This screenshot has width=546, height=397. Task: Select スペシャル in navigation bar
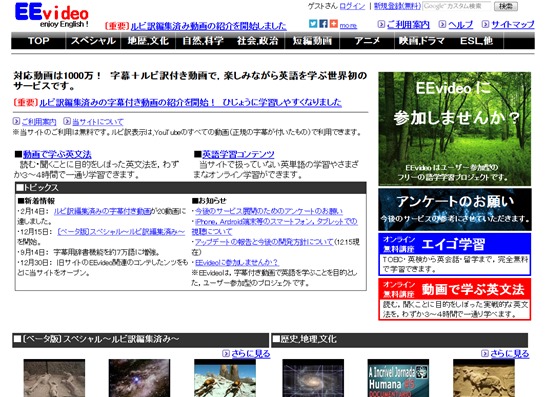tap(93, 41)
